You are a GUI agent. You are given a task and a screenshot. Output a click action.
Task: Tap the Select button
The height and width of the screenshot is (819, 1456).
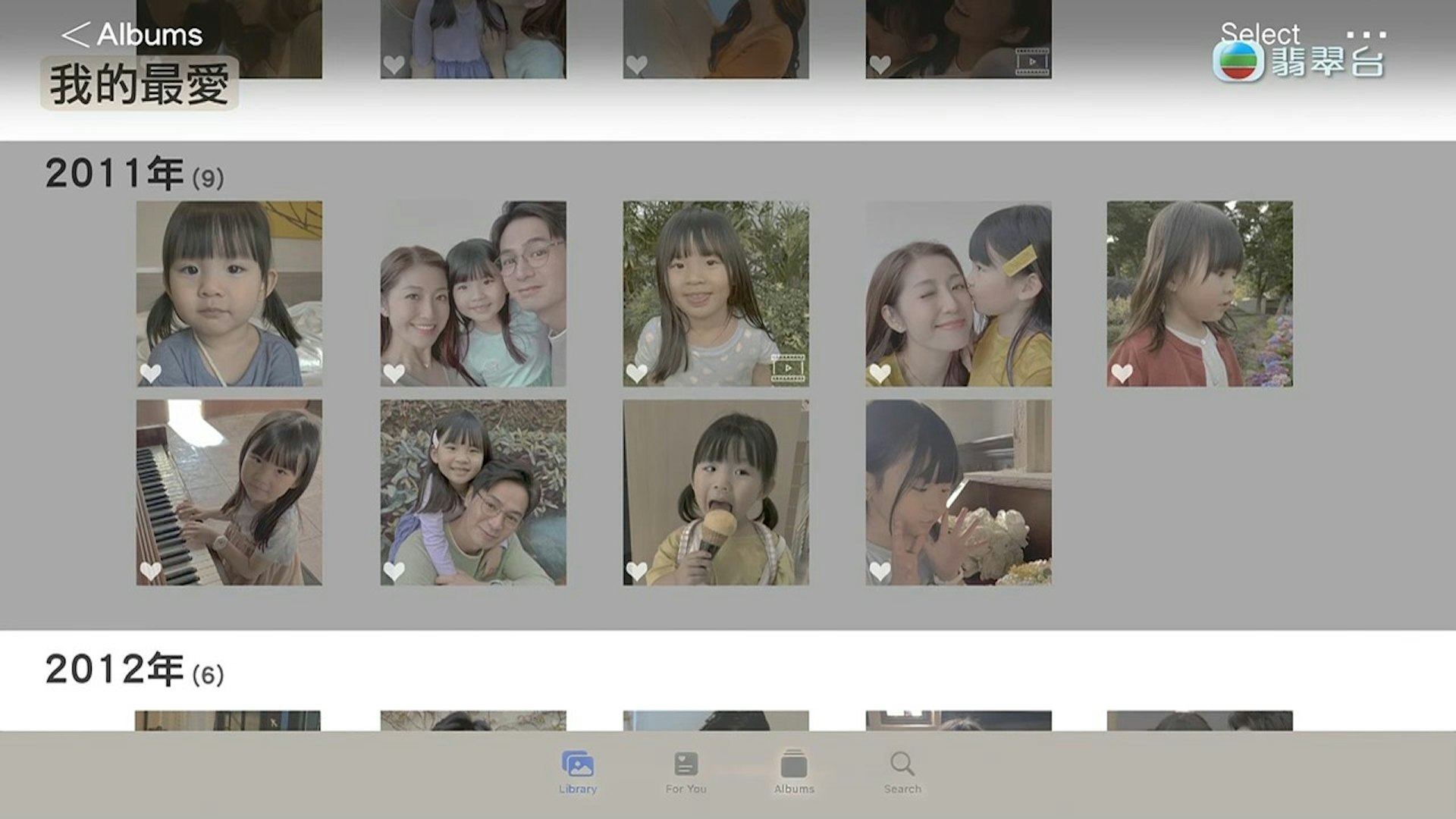point(1259,33)
